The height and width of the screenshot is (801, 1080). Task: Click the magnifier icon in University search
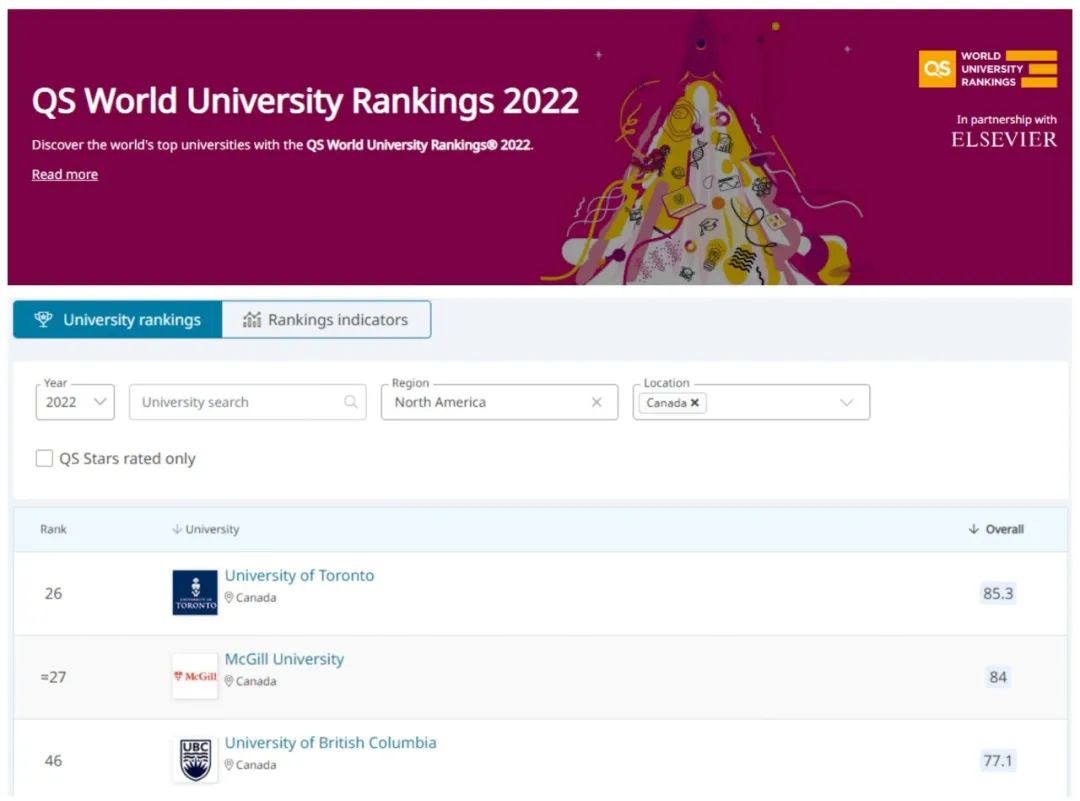click(x=351, y=402)
